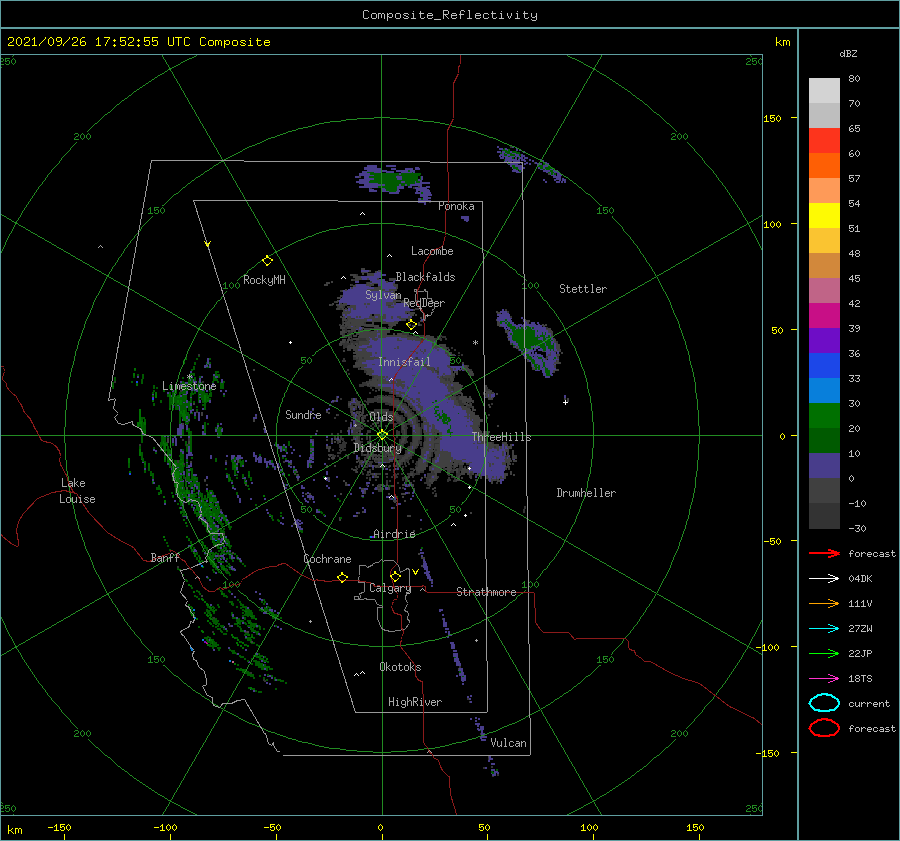The width and height of the screenshot is (900, 841).
Task: Click the ThreeHills label
Action: click(501, 437)
